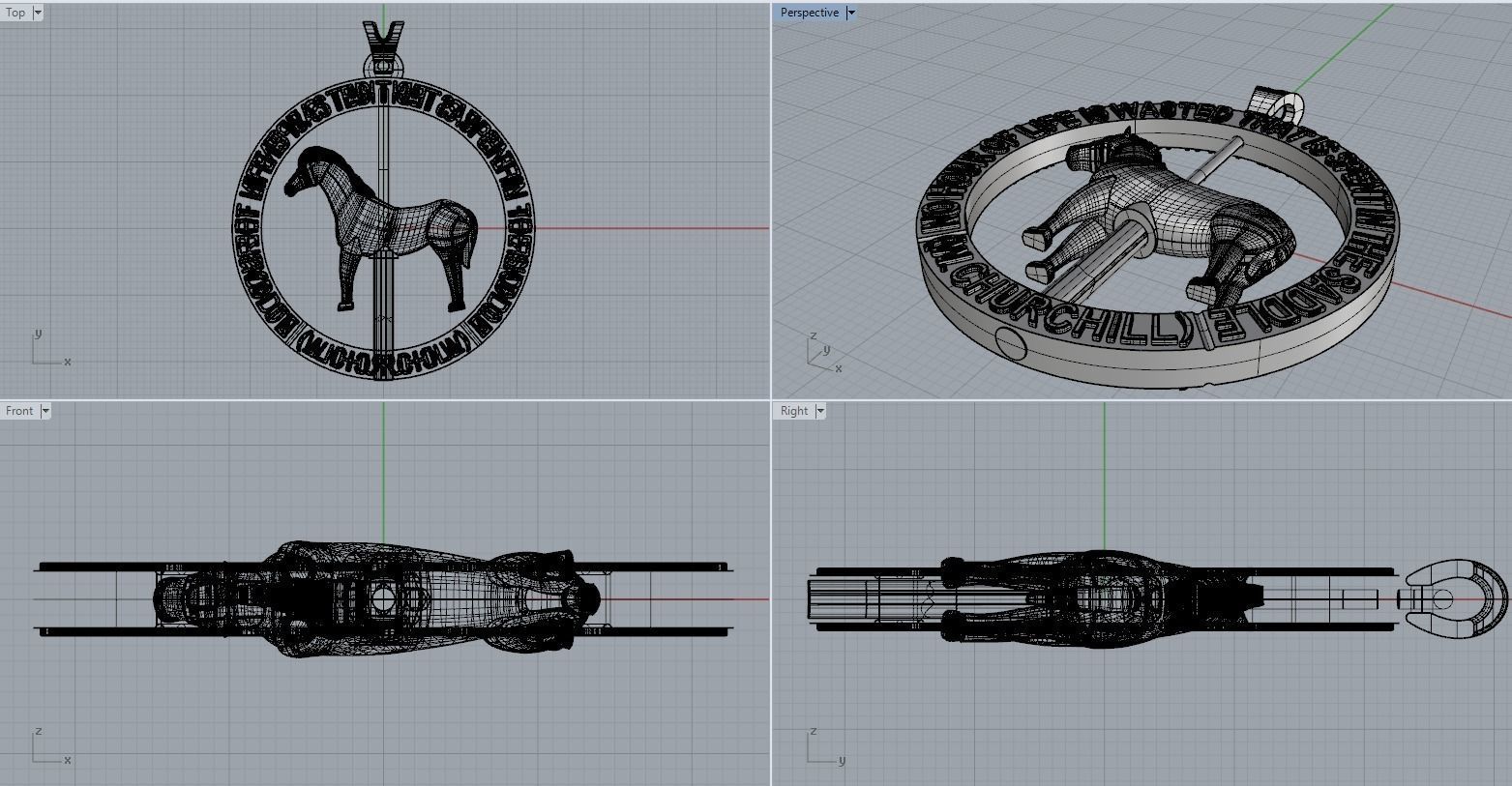Viewport: 1512px width, 786px height.
Task: Open the Front viewport dropdown arrow
Action: [45, 411]
